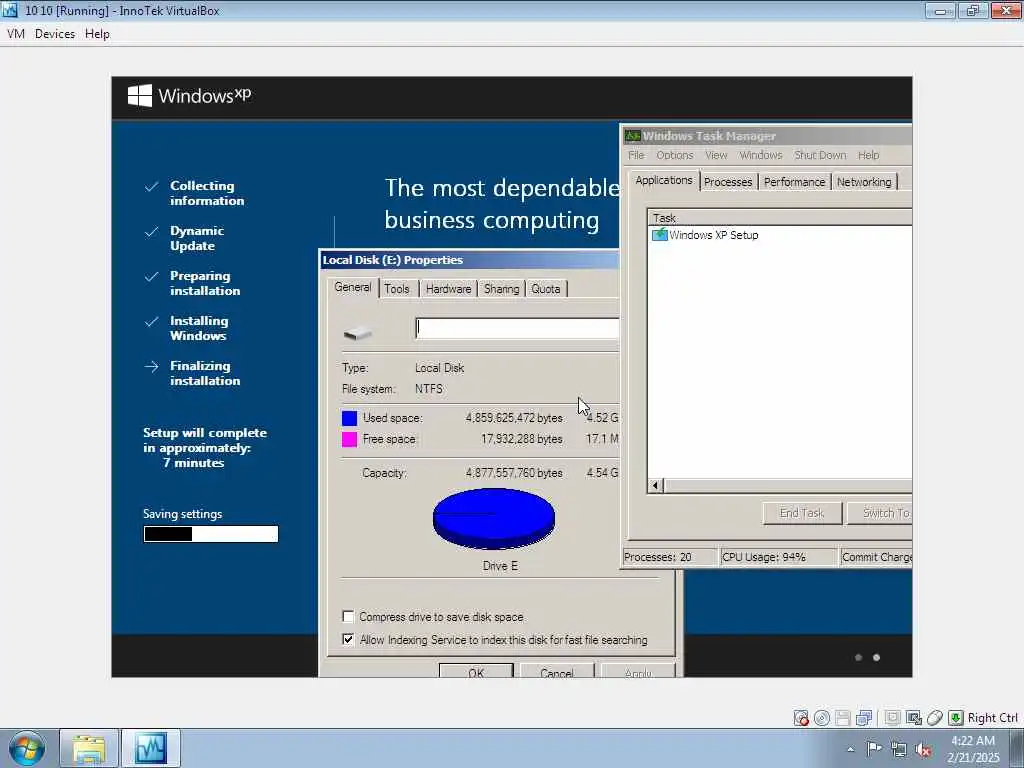Click the VirtualBox floppy disk status icon

point(842,718)
